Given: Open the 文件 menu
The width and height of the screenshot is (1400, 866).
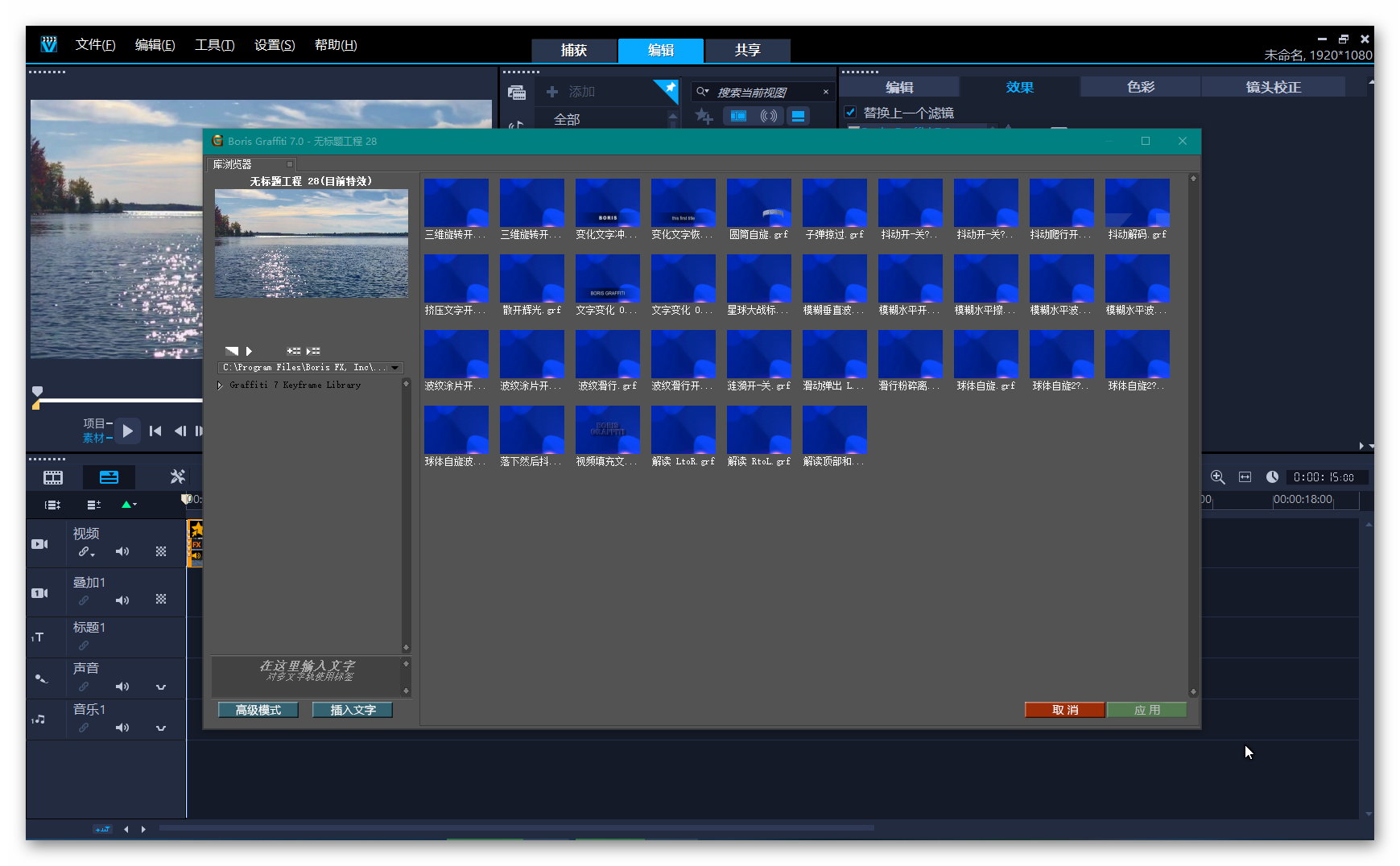Looking at the screenshot, I should [x=95, y=45].
